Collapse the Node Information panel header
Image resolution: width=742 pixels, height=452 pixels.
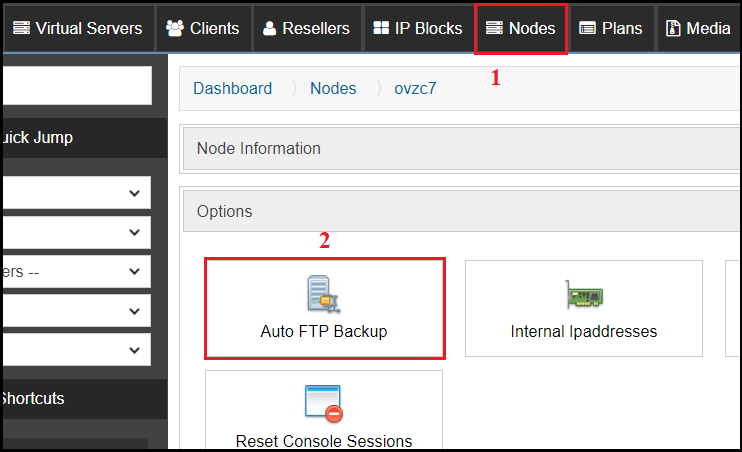(461, 148)
